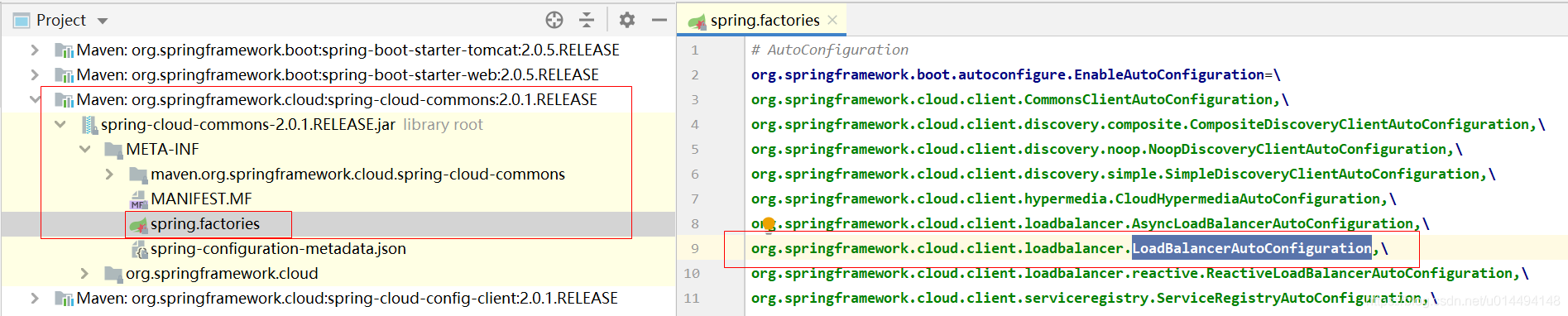Click org.springframework.cloud folder icon
1568x316 pixels.
click(x=113, y=274)
